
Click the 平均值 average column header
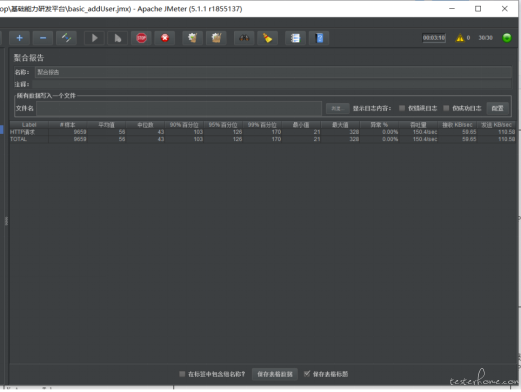point(107,125)
